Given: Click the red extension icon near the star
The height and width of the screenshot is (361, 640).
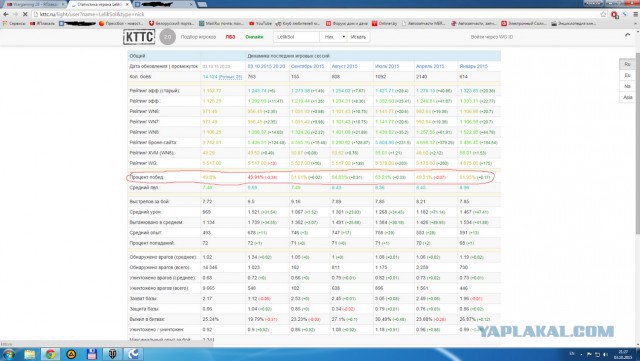Looking at the screenshot, I should [x=614, y=15].
